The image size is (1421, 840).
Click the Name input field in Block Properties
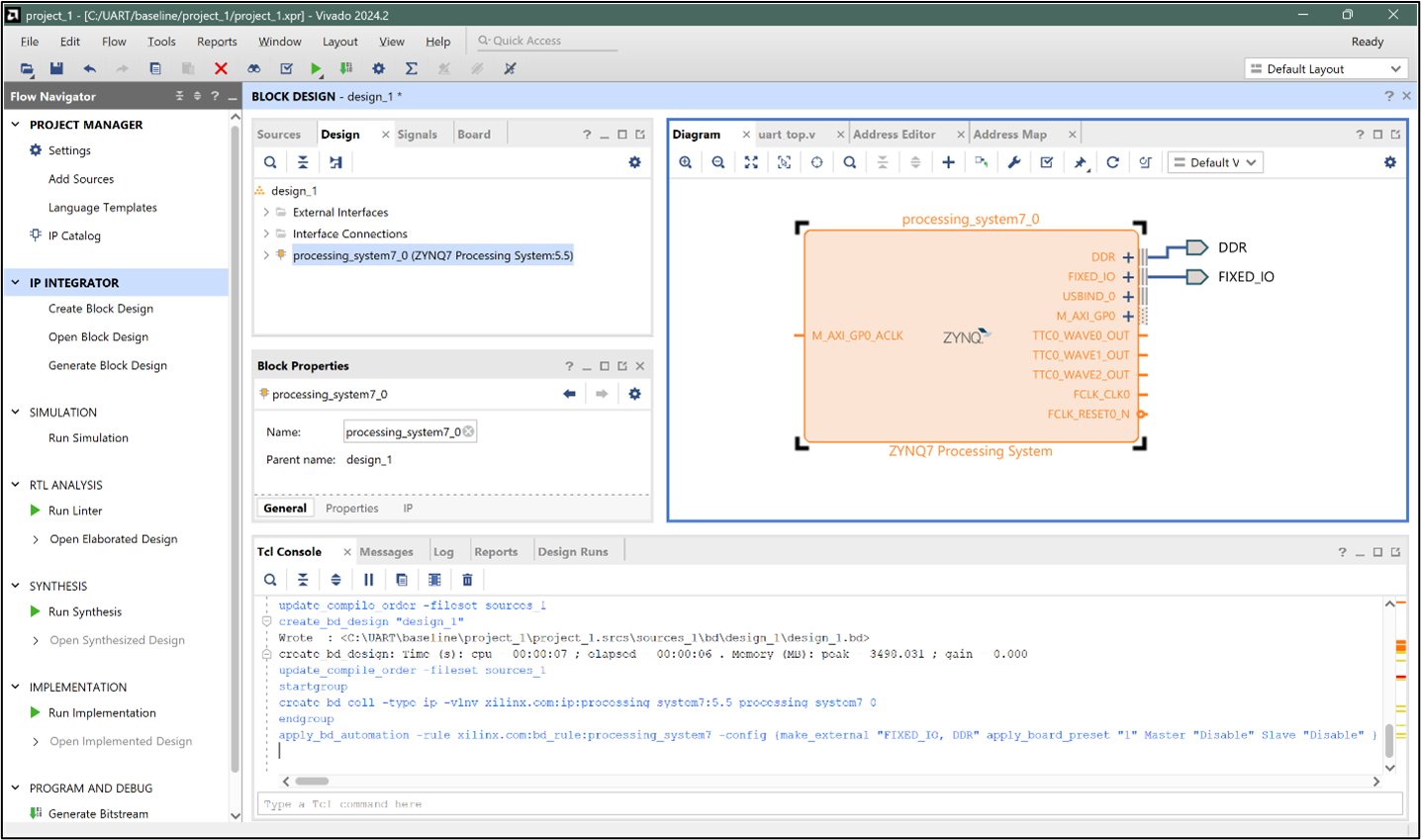point(410,432)
